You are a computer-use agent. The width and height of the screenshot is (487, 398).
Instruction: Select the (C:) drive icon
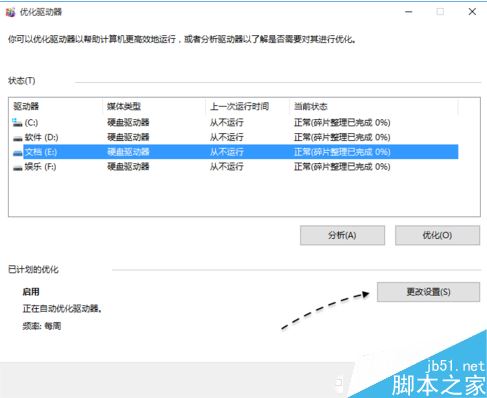(17, 123)
